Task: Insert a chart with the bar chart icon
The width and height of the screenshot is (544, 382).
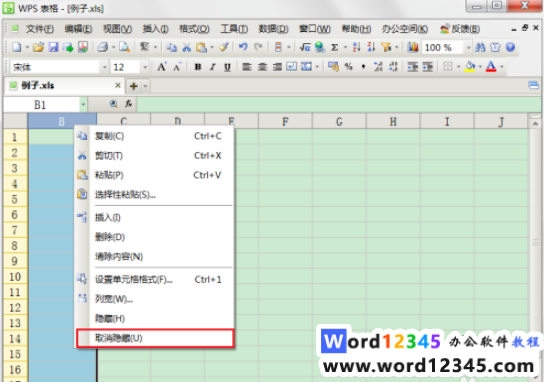Action: point(413,47)
